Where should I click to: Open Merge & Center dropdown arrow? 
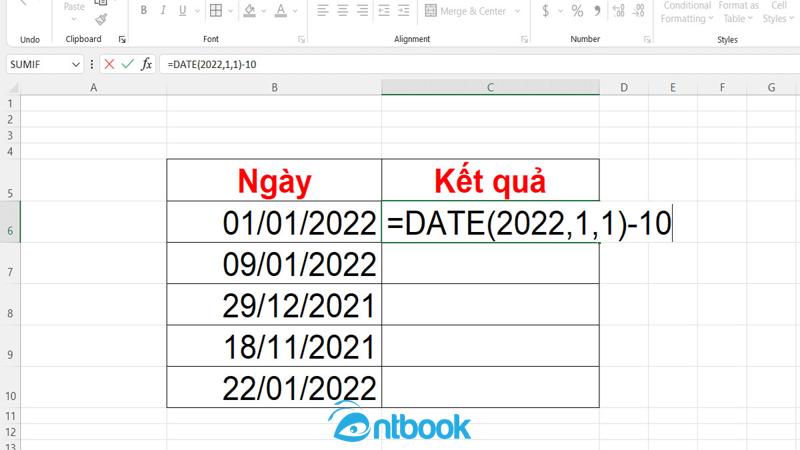(x=517, y=11)
